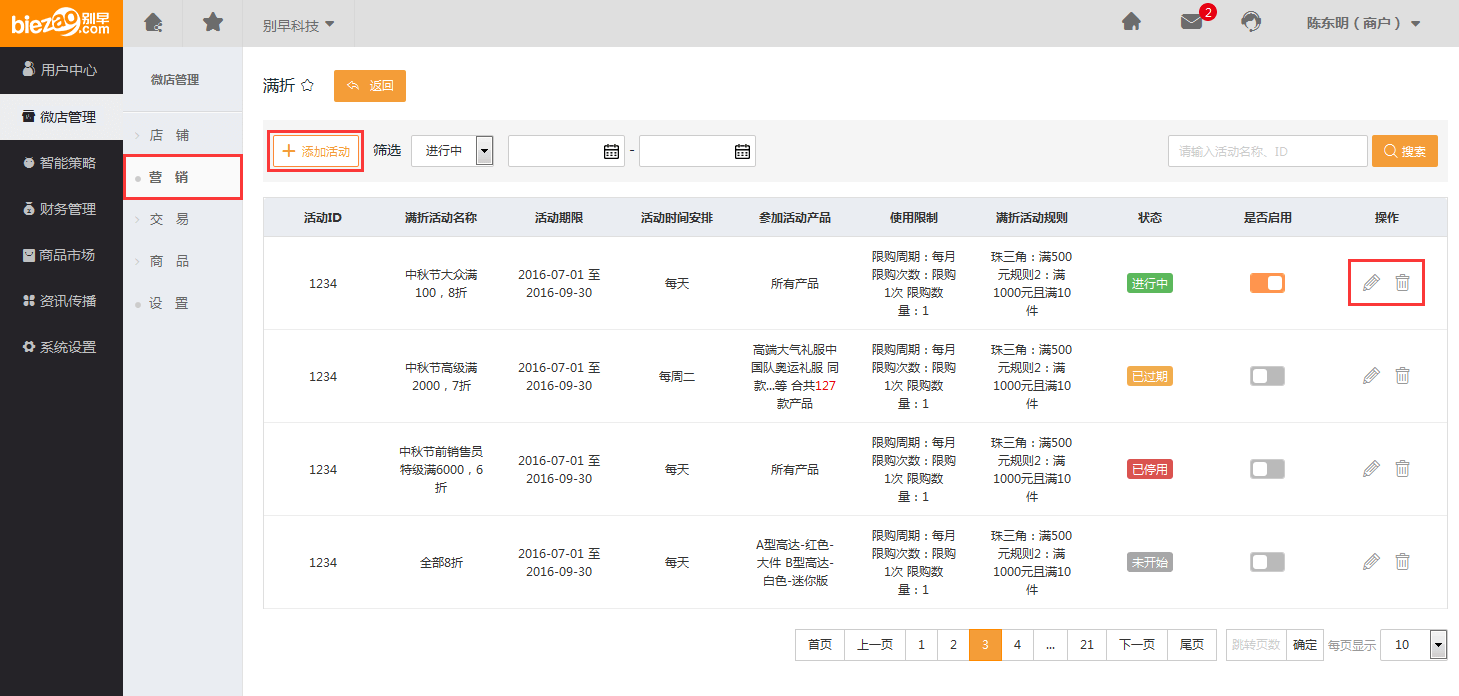Click the orange 搜索 search button
This screenshot has height=696, width=1459.
1404,151
